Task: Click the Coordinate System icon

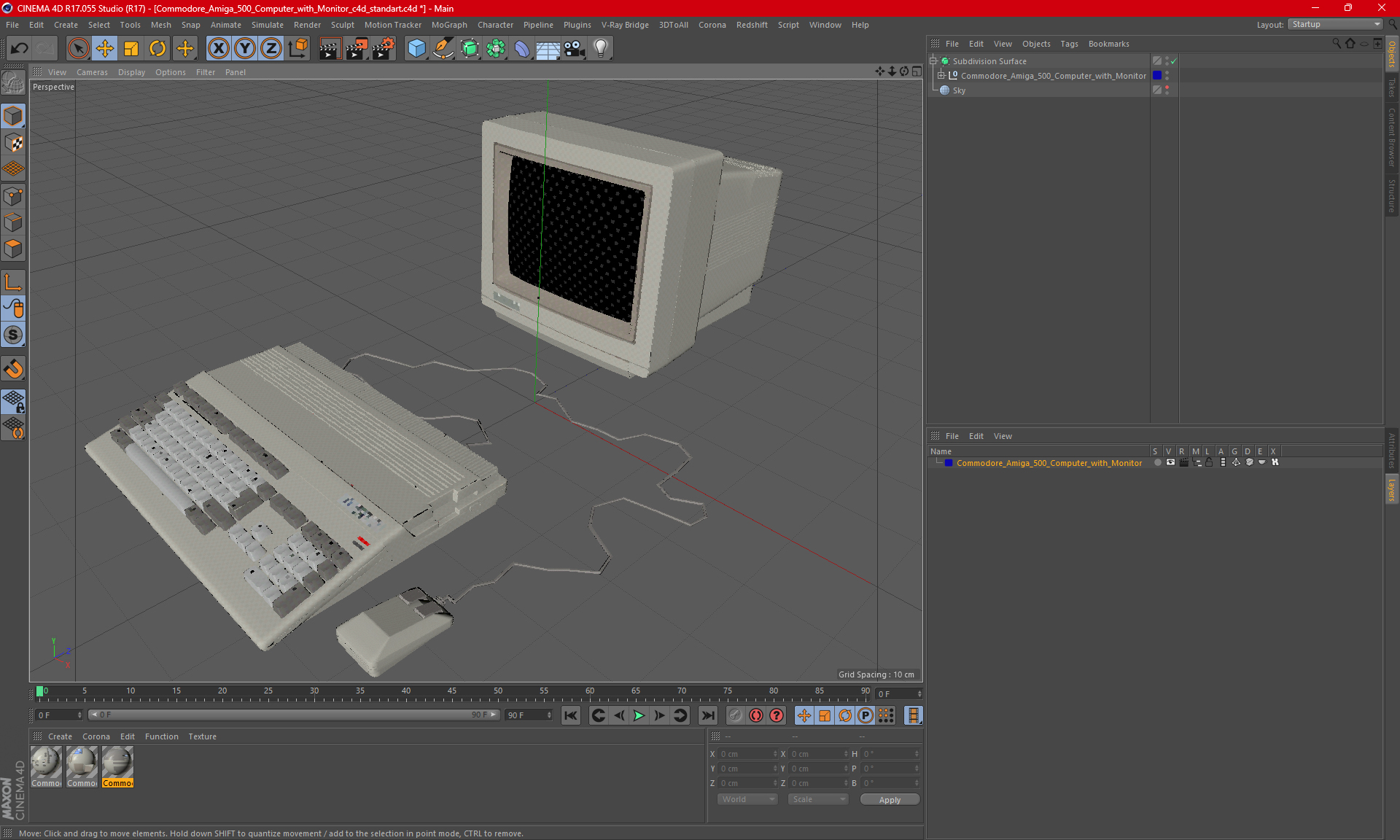Action: 298,49
